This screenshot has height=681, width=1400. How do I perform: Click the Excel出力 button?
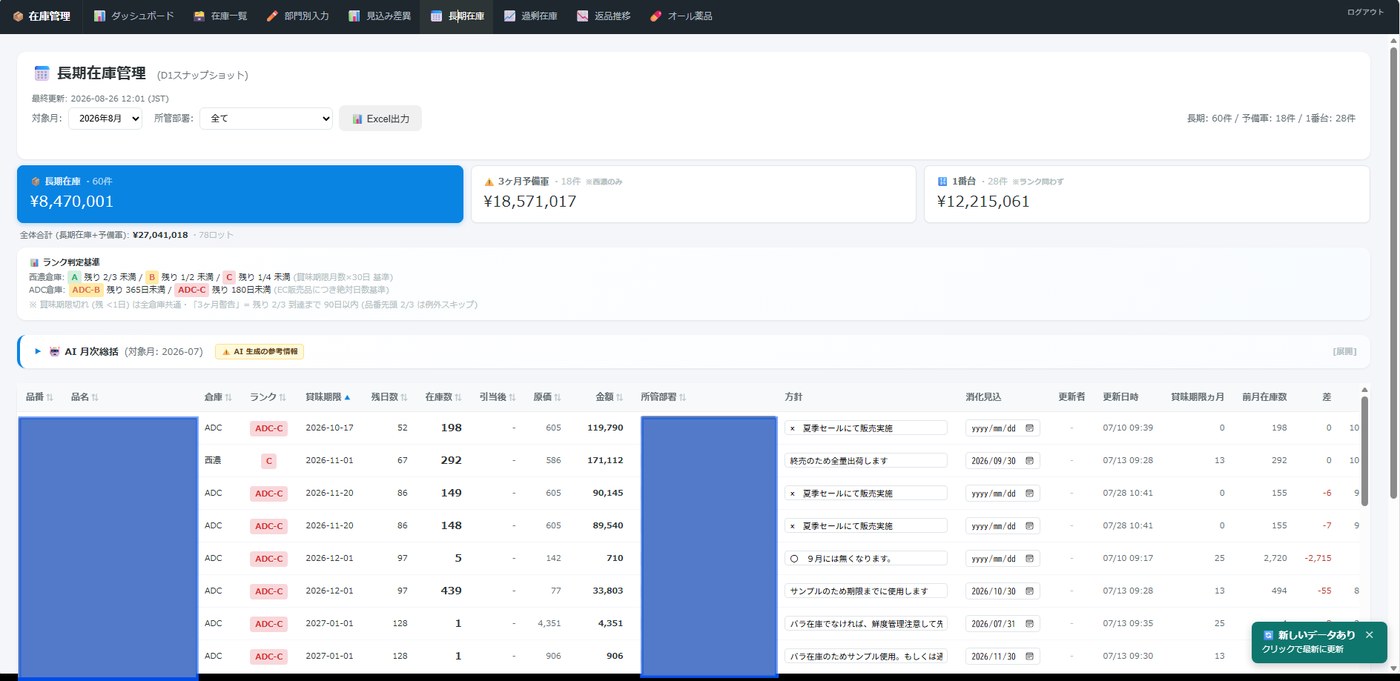[x=380, y=118]
